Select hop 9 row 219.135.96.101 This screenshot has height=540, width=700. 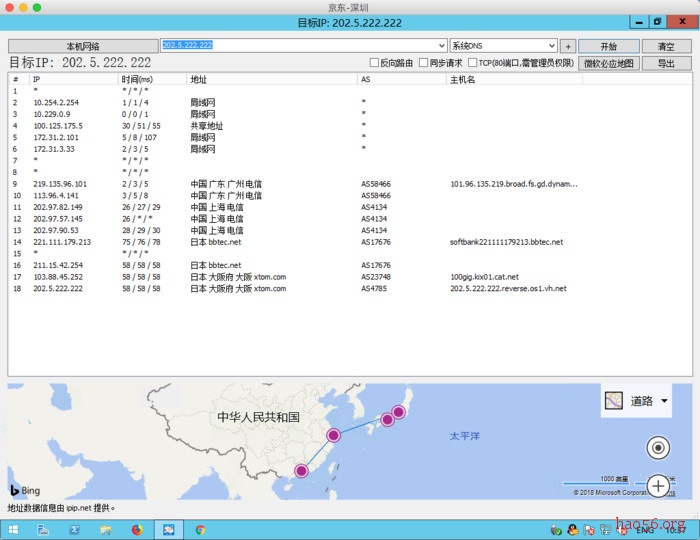[x=350, y=184]
